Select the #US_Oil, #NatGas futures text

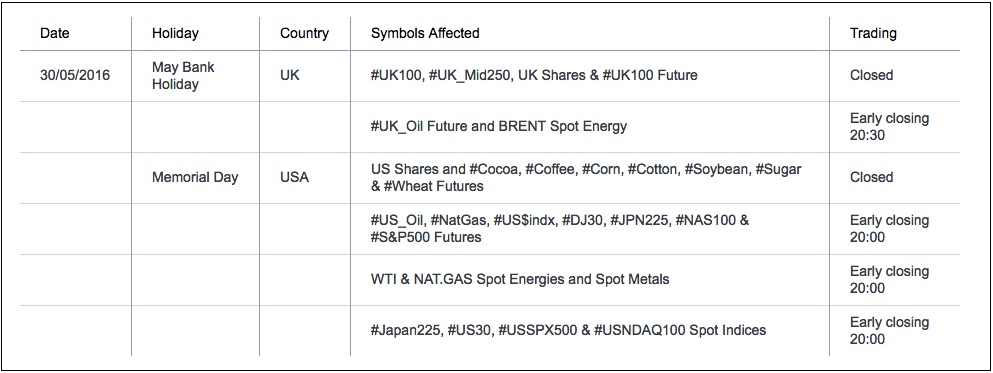point(560,229)
